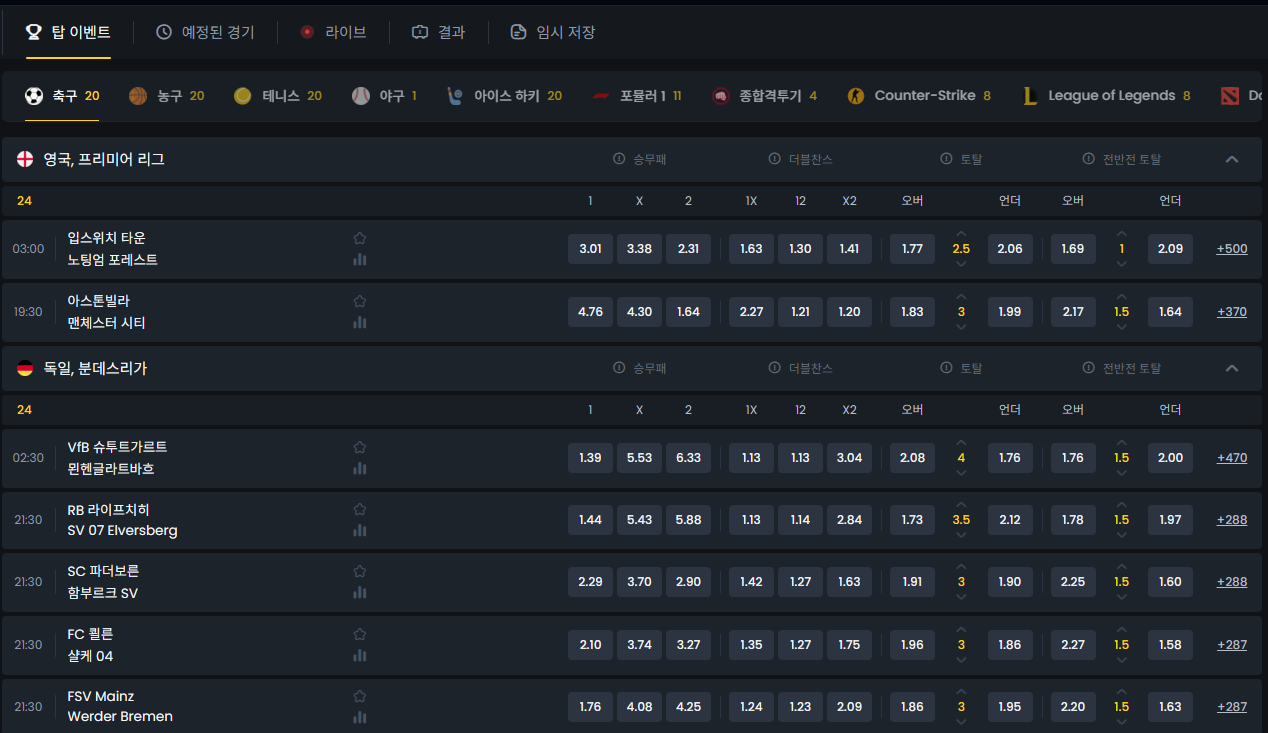Switch to the 예정된 경기 tab
This screenshot has height=733, width=1268.
tap(205, 32)
